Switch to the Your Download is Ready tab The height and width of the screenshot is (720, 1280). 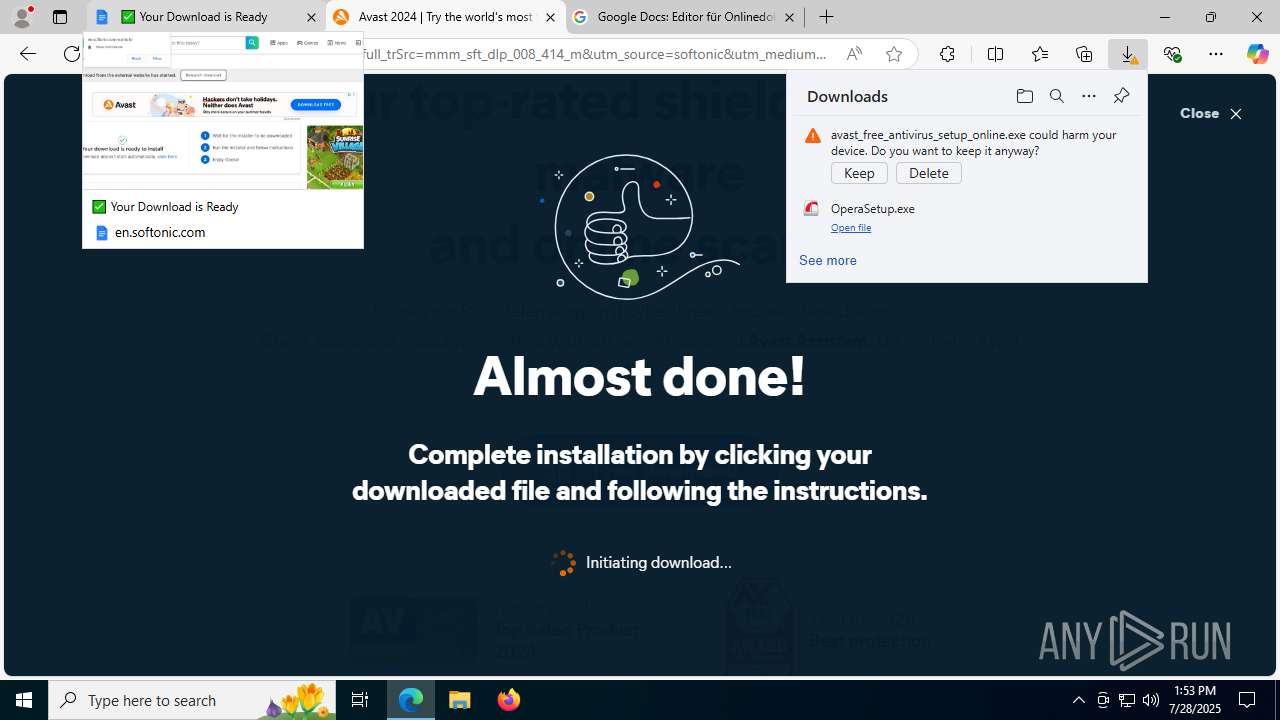(206, 17)
